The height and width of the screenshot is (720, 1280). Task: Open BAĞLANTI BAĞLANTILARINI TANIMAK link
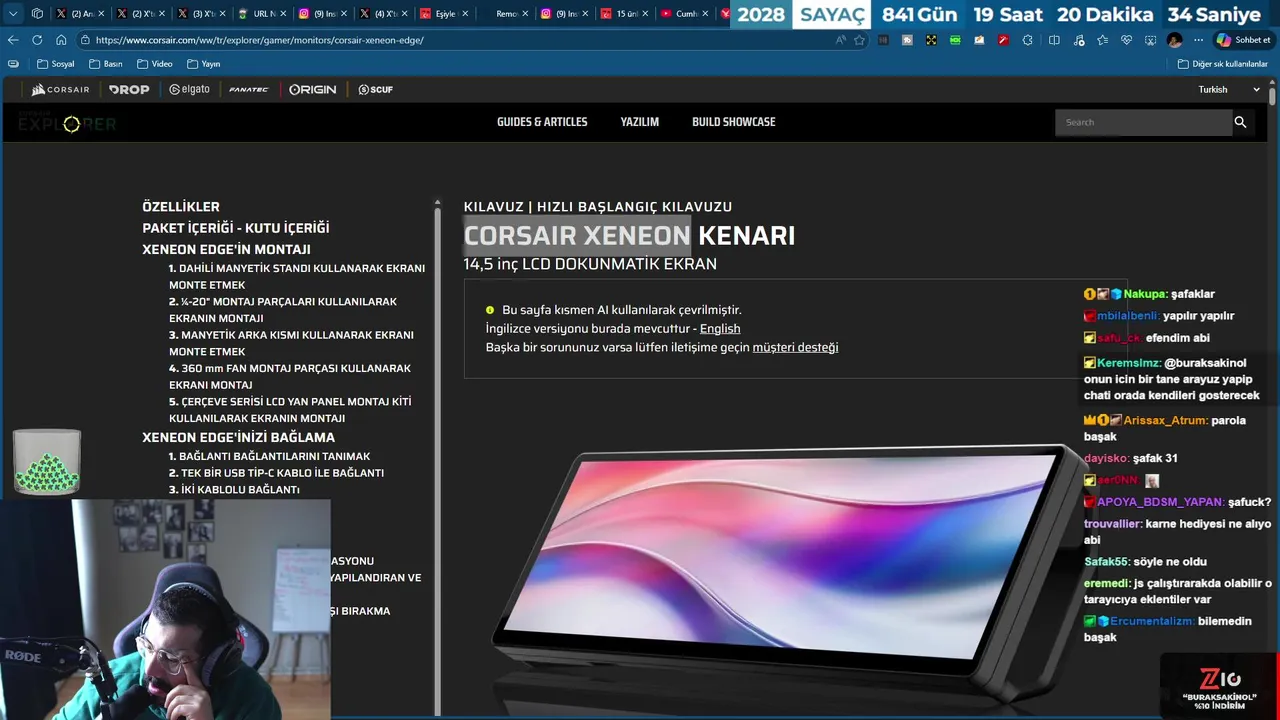269,456
